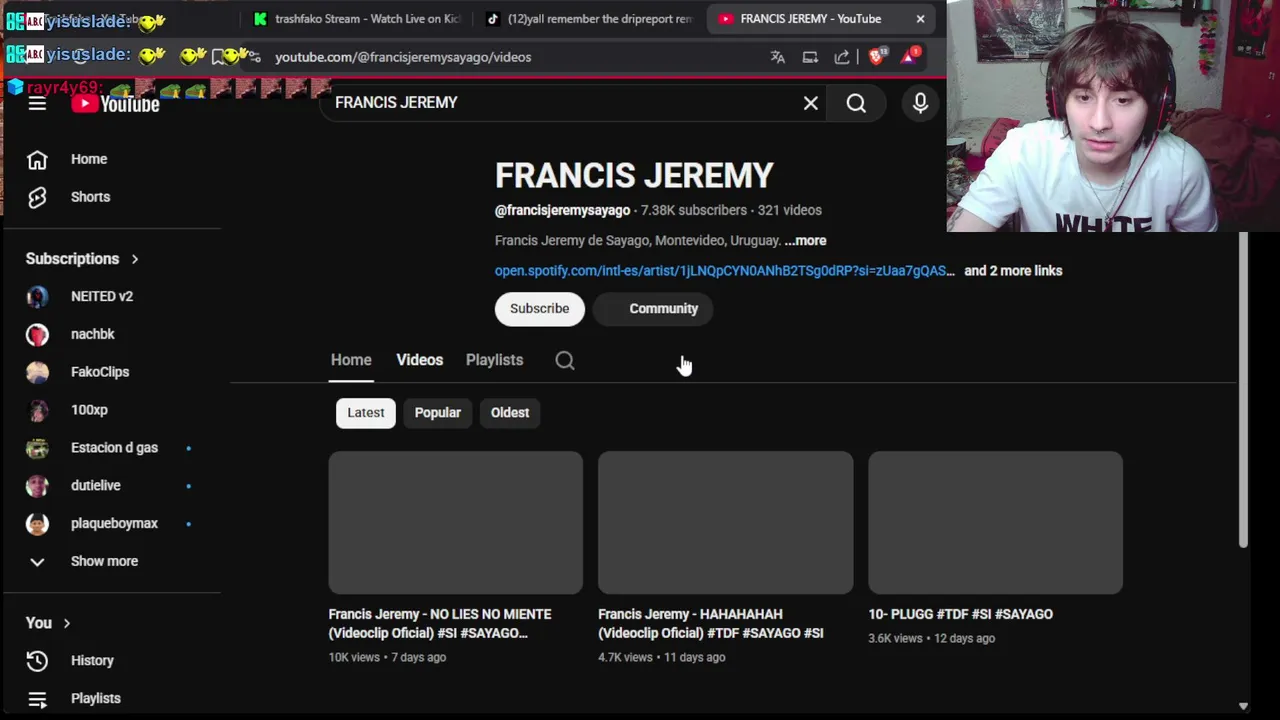Clear the search text with X
Viewport: 1280px width, 720px height.
(x=811, y=103)
